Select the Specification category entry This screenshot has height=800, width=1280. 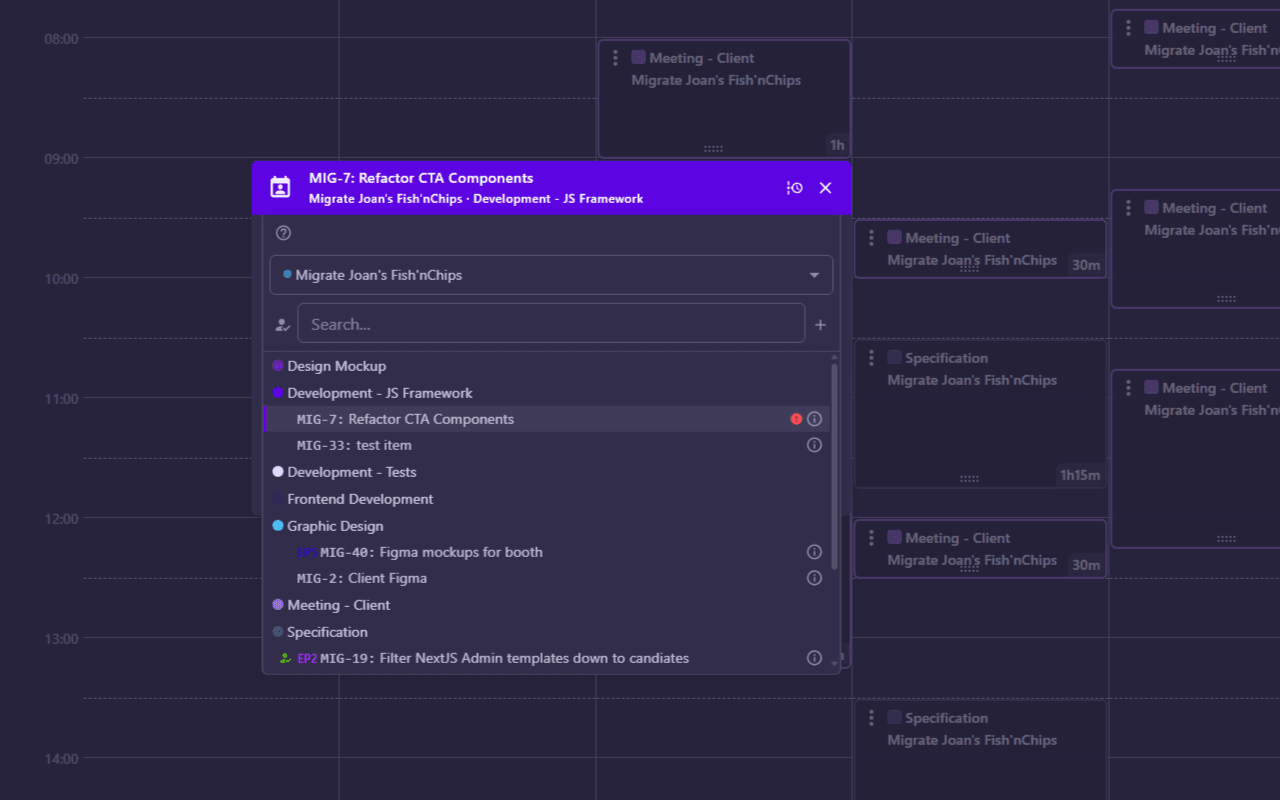[326, 631]
